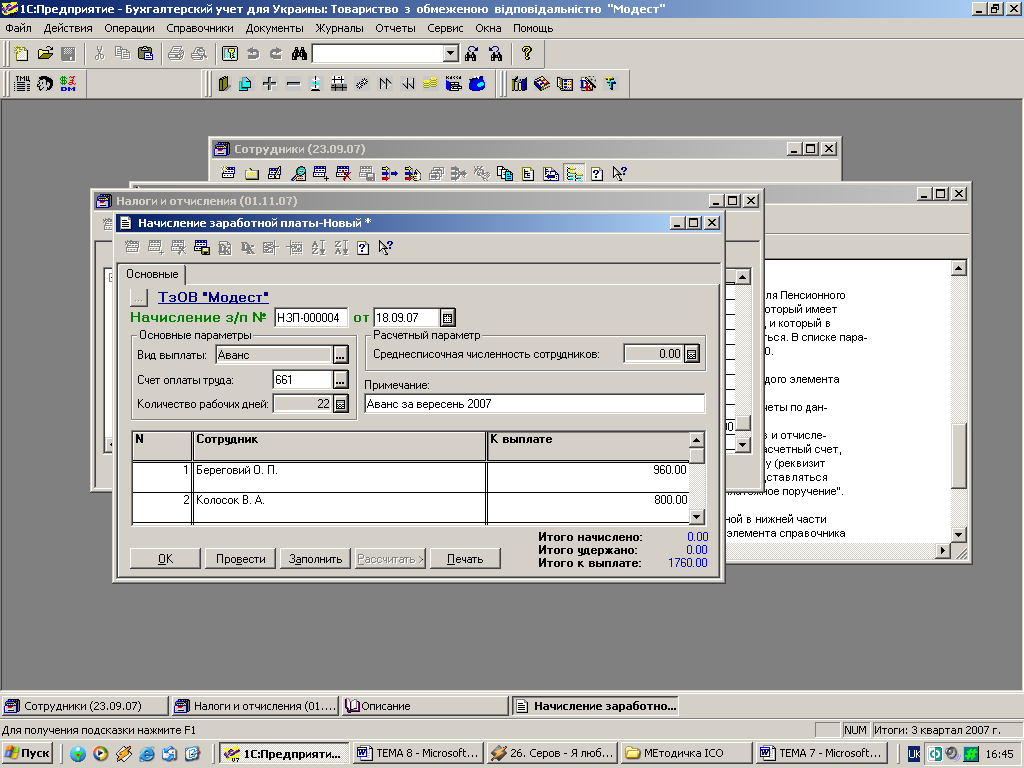Viewport: 1024px width, 768px height.
Task: Click the yellow question mark Help icon
Action: click(526, 54)
